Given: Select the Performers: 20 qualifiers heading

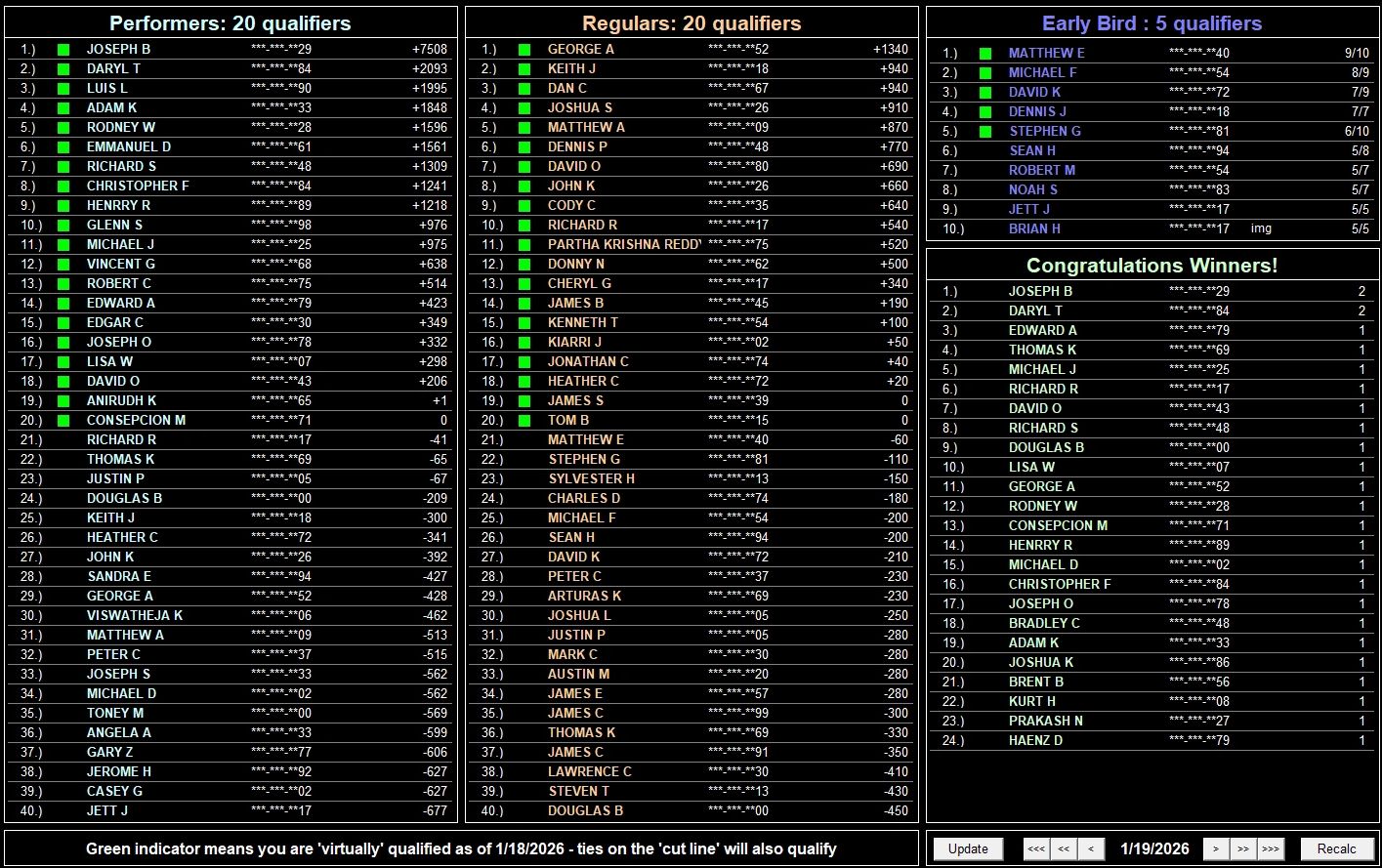Looking at the screenshot, I should [x=230, y=23].
